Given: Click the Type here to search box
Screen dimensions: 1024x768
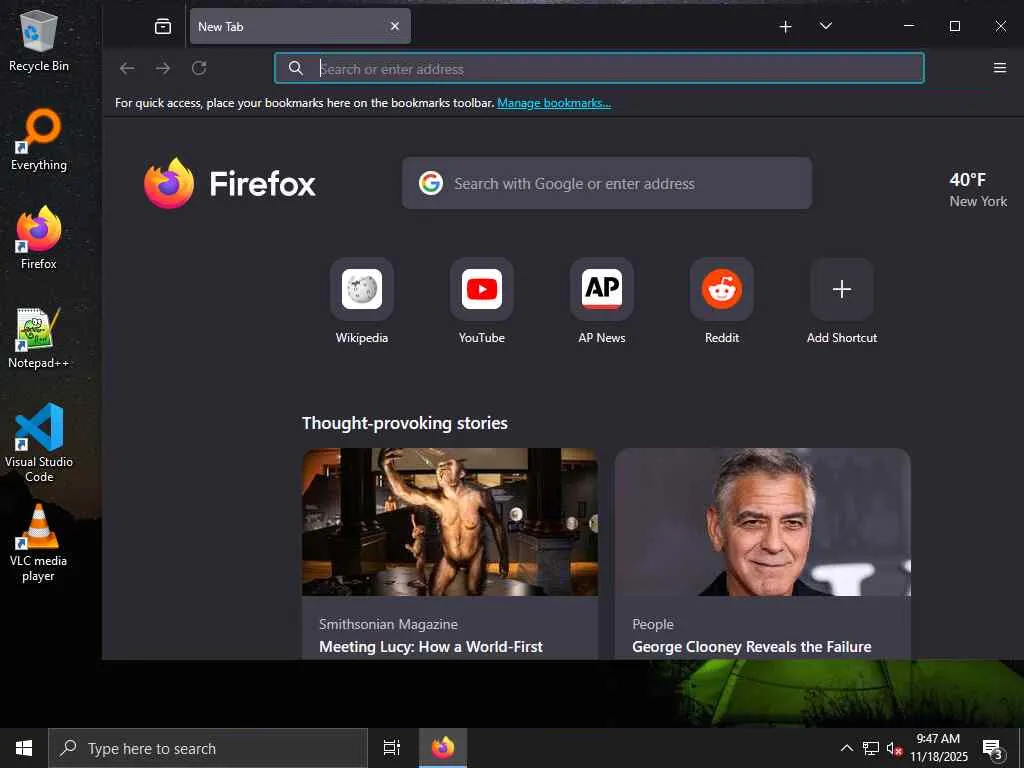Looking at the screenshot, I should [x=208, y=748].
